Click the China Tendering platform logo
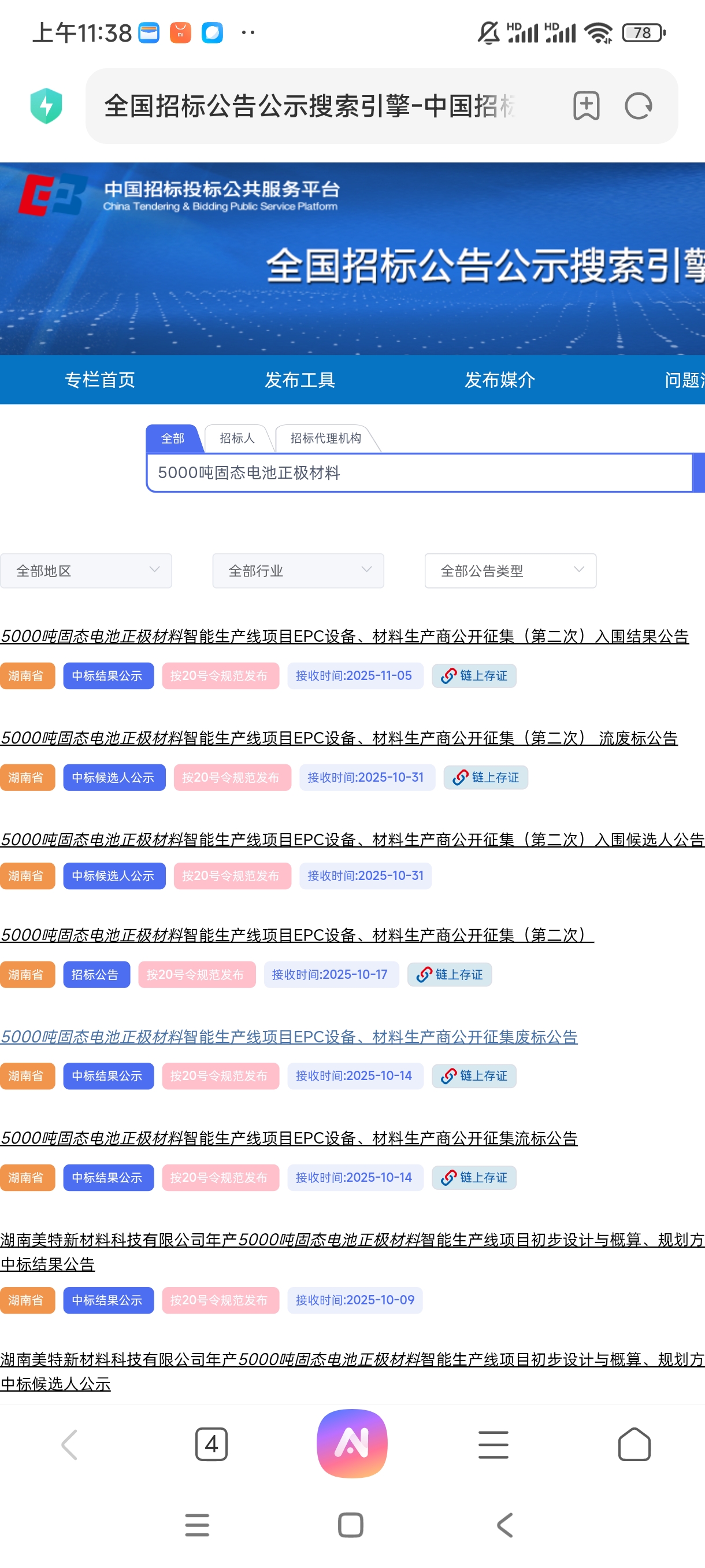 (x=180, y=195)
